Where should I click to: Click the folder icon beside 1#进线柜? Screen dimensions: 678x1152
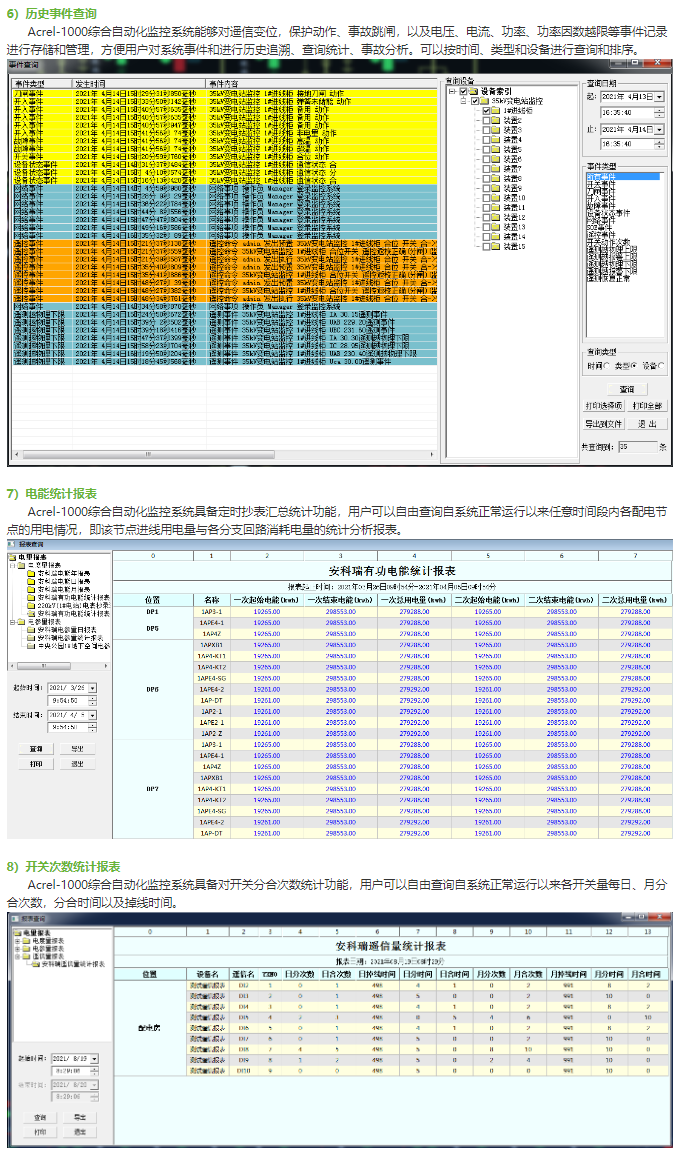click(496, 110)
